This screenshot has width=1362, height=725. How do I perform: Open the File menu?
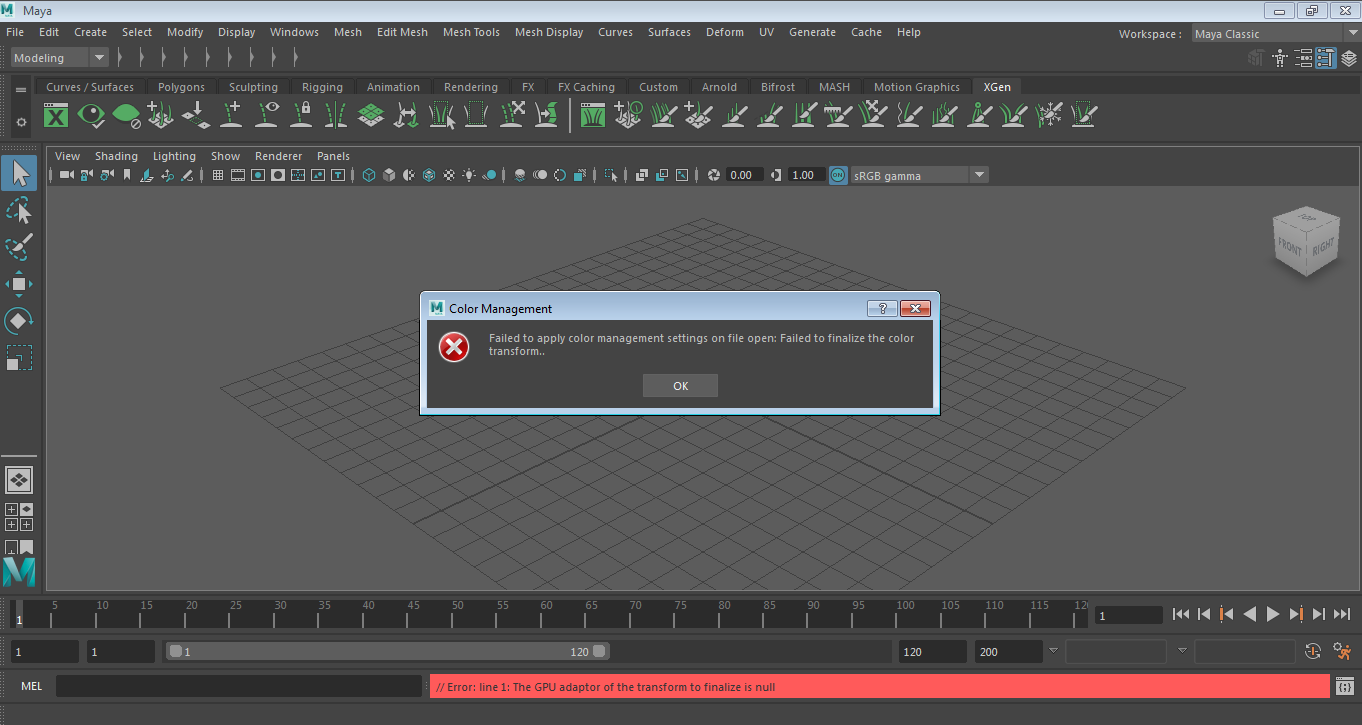pos(15,32)
